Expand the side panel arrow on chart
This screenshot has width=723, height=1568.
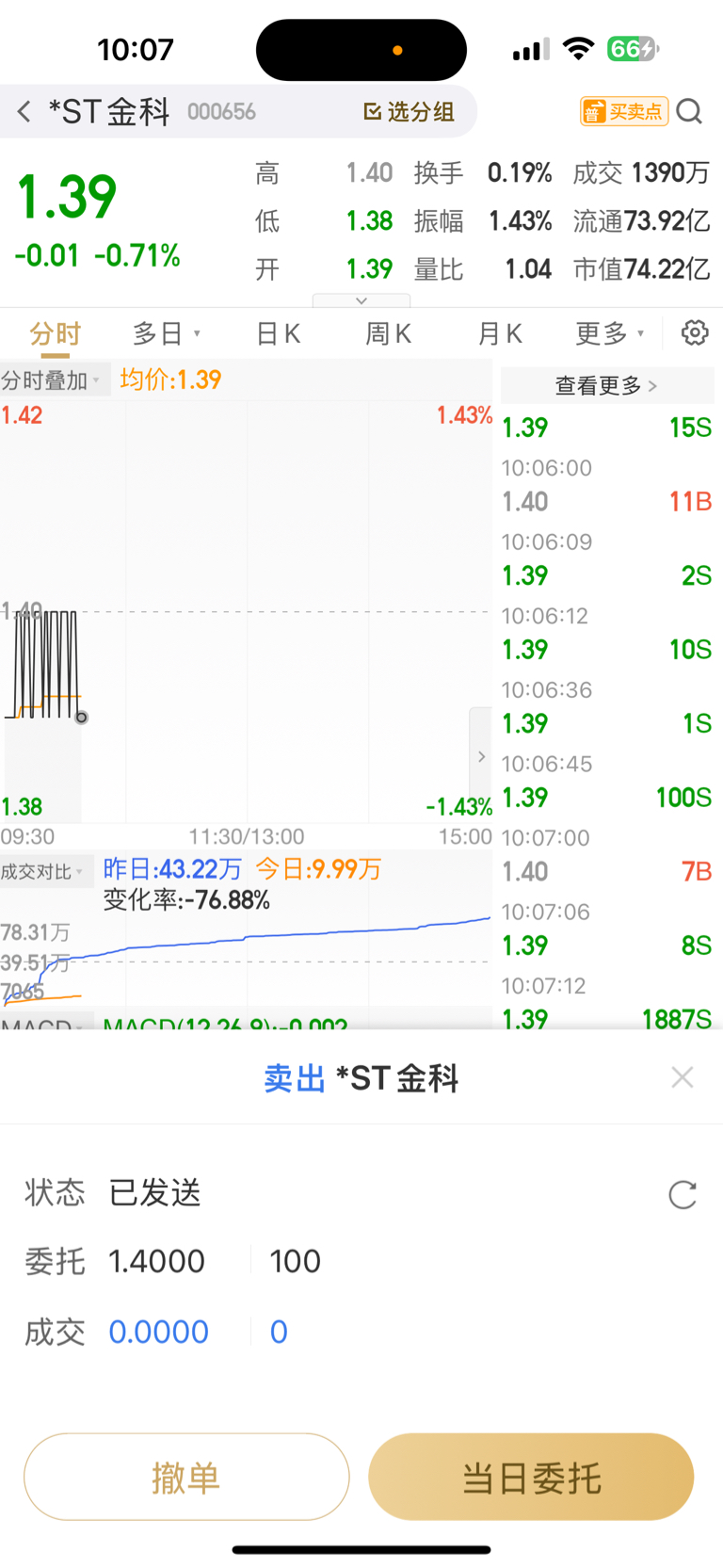pyautogui.click(x=481, y=756)
